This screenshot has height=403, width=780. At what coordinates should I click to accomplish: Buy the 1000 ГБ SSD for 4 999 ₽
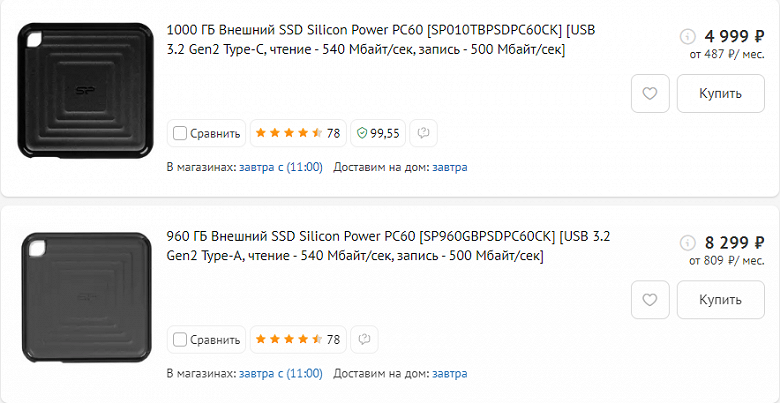720,94
